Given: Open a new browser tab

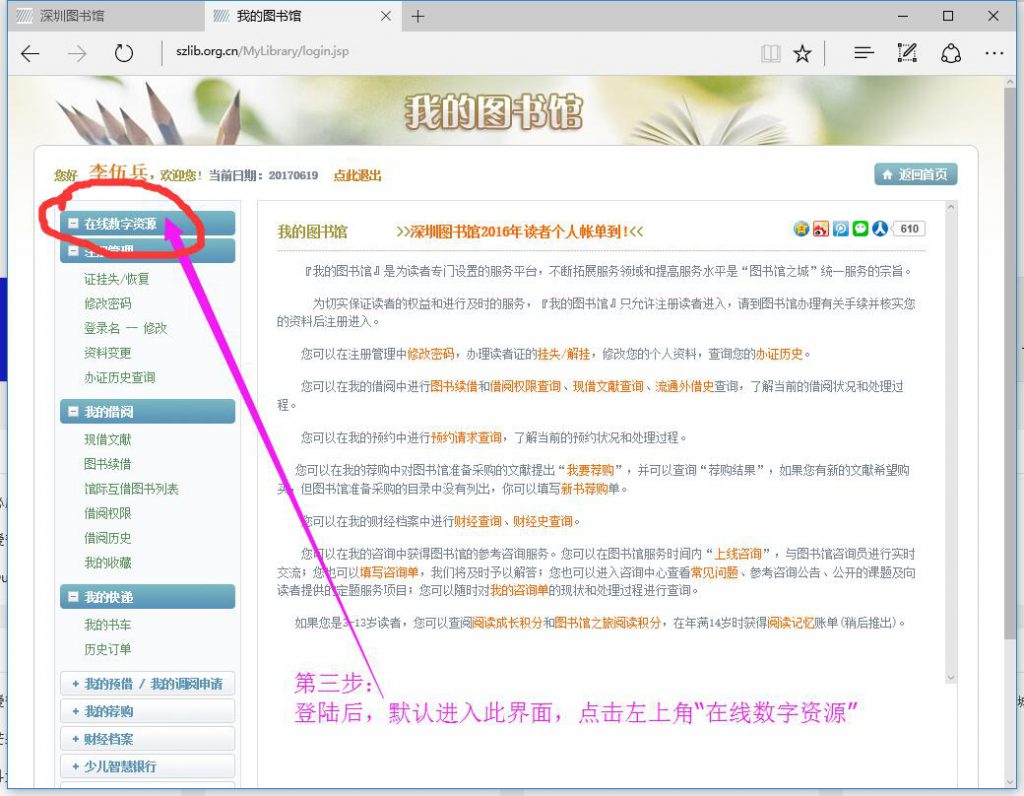Looking at the screenshot, I should (418, 16).
